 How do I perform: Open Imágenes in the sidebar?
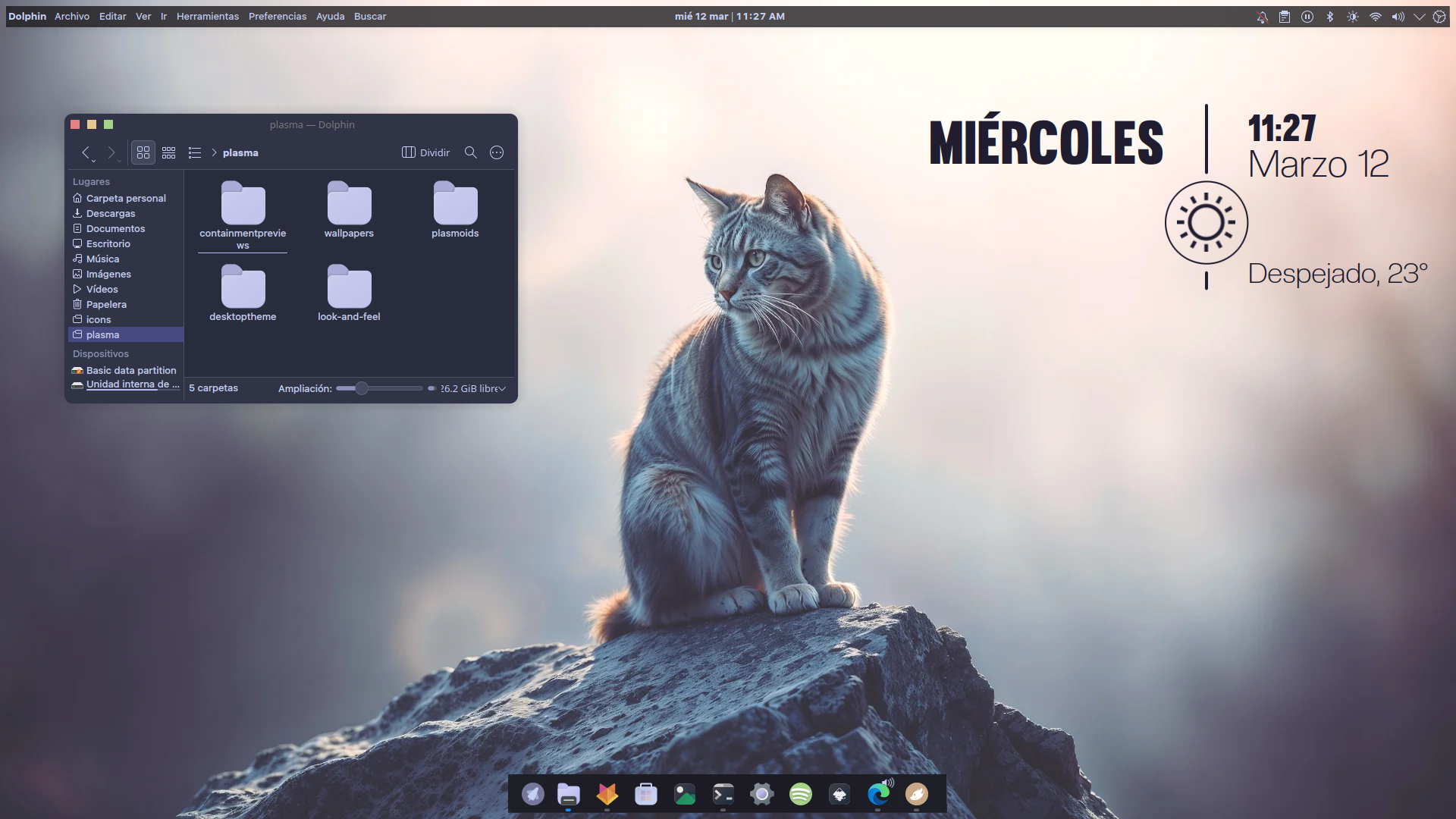[x=126, y=274]
